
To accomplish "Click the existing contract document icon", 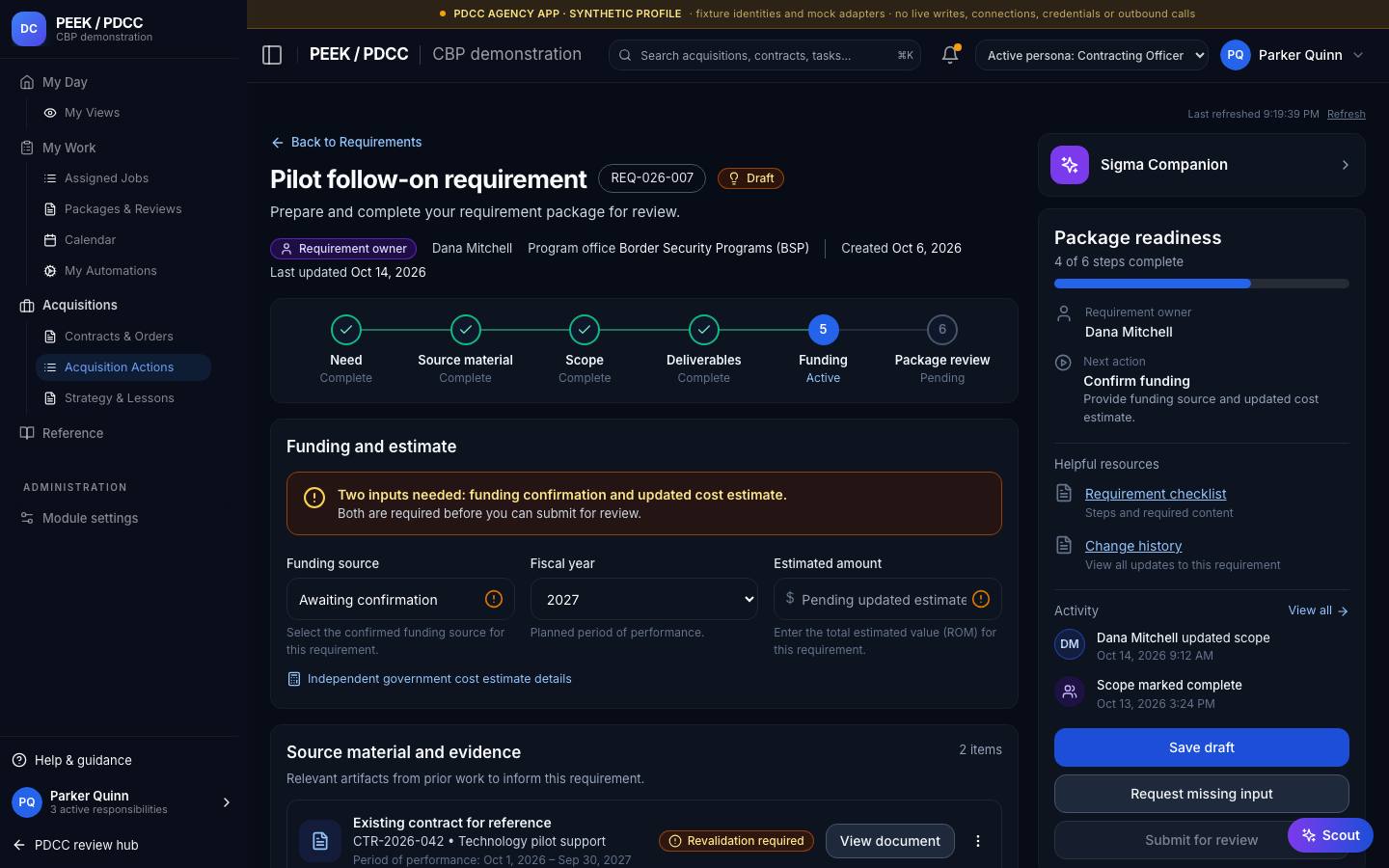I will click(x=319, y=841).
